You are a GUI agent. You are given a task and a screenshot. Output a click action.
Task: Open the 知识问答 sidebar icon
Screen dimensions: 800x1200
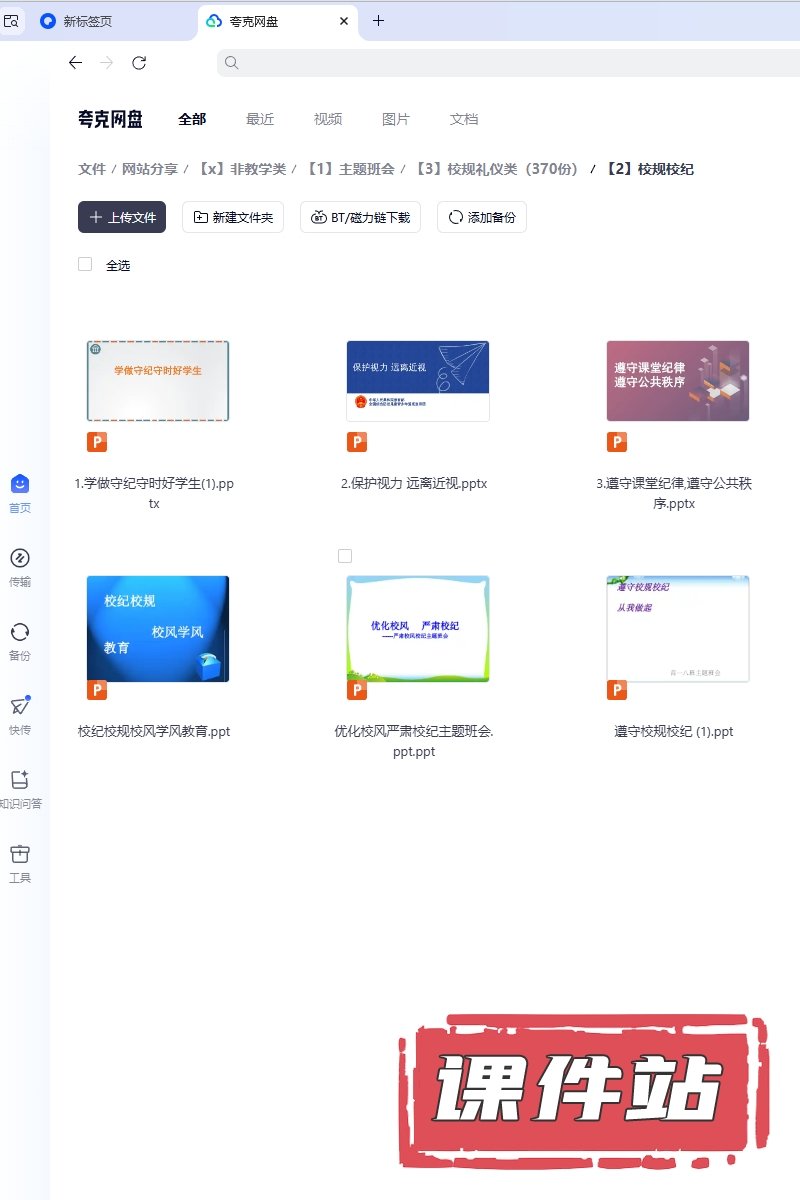[20, 781]
